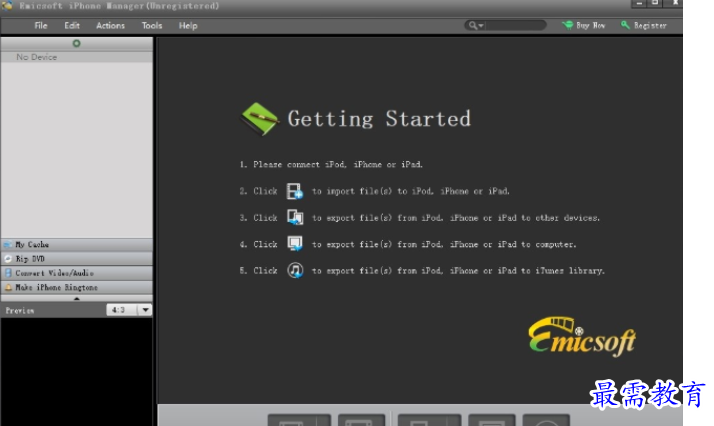Open the Actions menu
The image size is (714, 426).
110,25
